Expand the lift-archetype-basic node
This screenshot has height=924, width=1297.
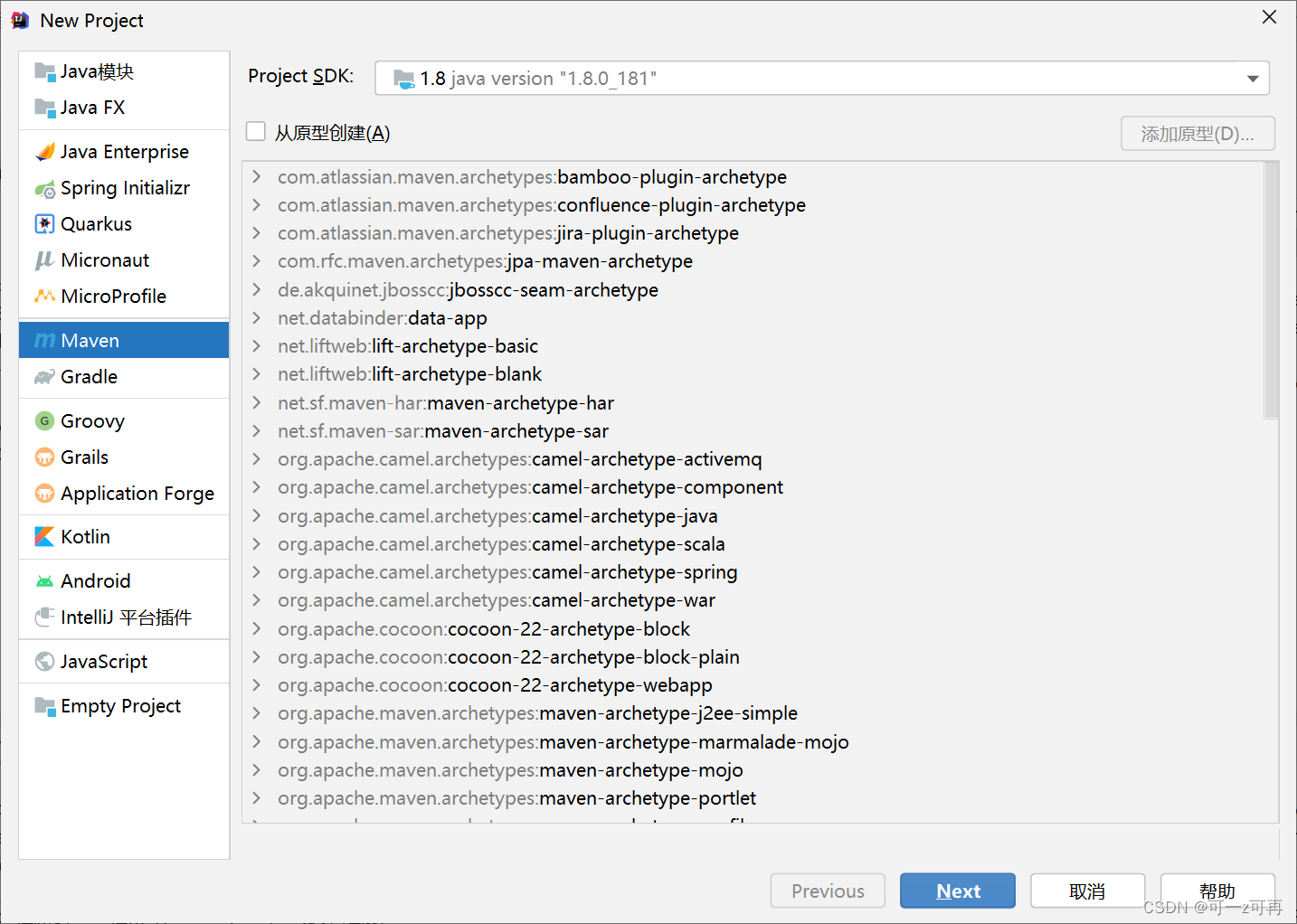(257, 346)
